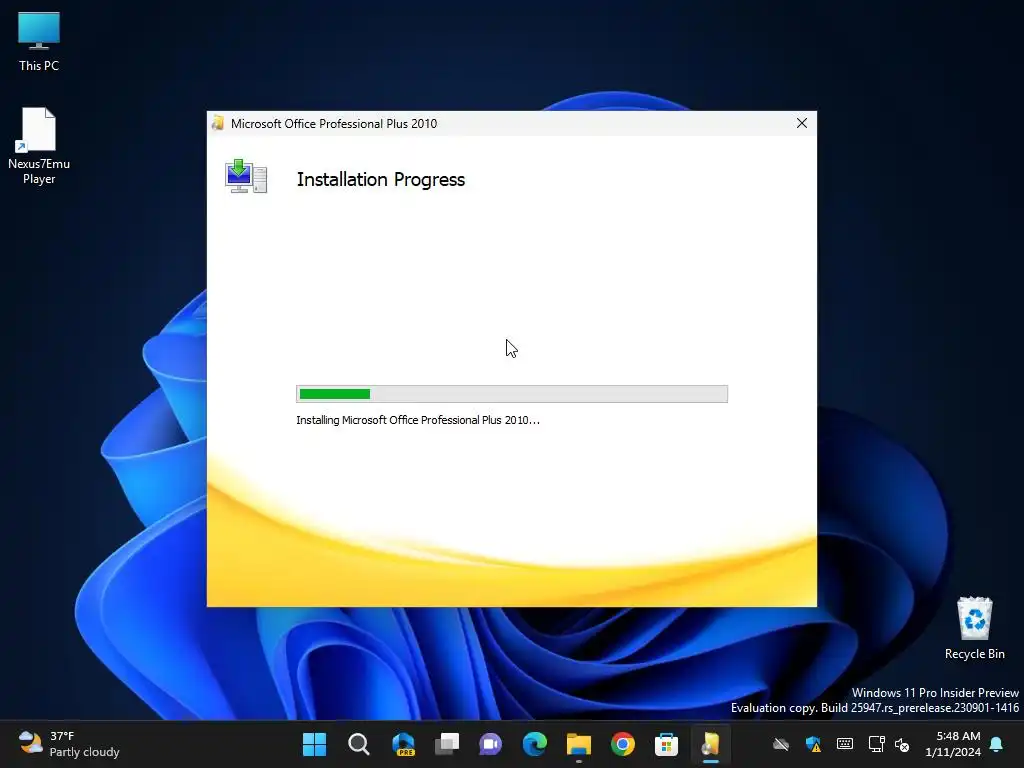Open the Windows Start menu
1024x768 pixels.
point(314,744)
